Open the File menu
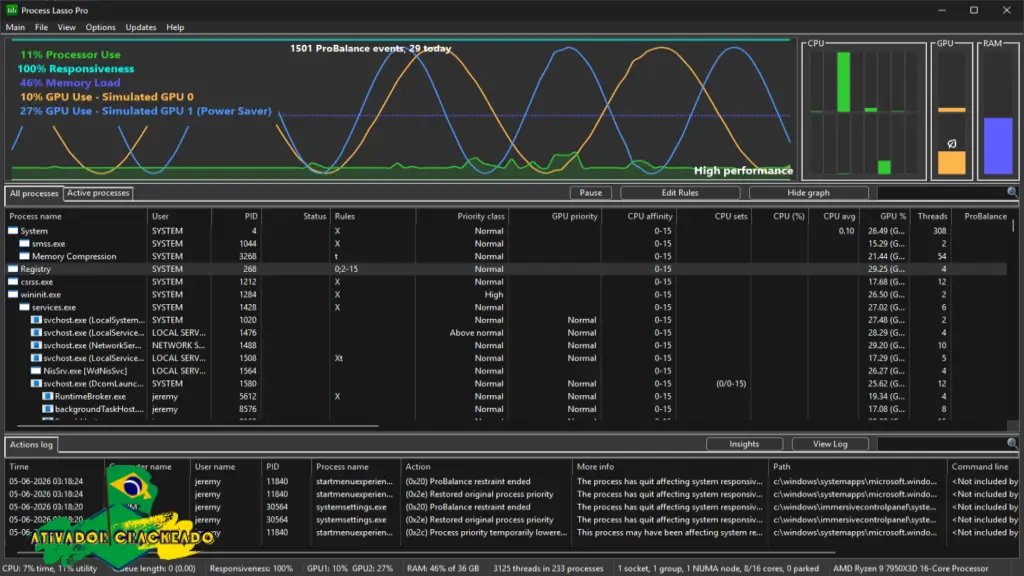 41,27
